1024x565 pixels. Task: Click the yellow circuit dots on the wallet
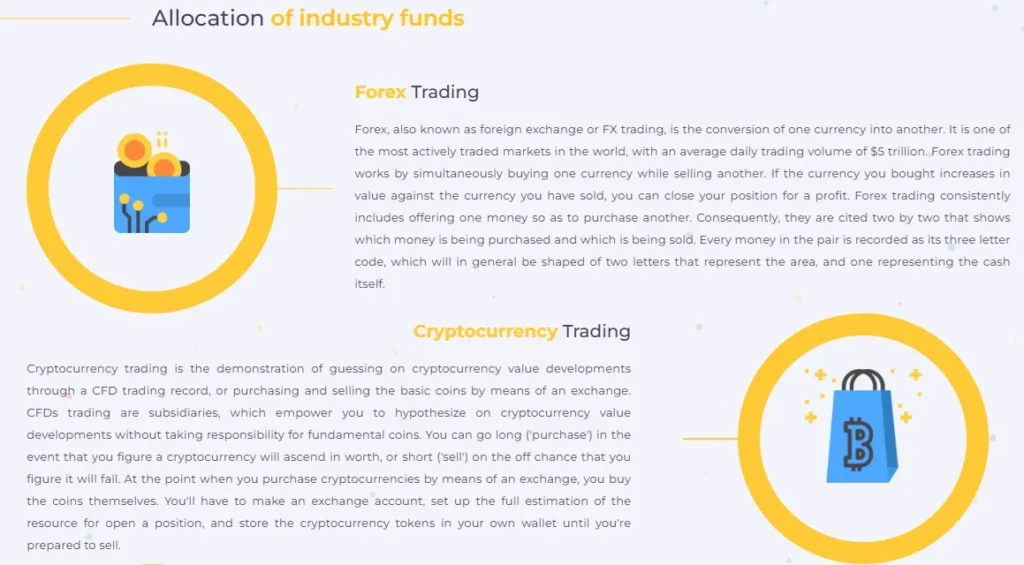pos(132,208)
